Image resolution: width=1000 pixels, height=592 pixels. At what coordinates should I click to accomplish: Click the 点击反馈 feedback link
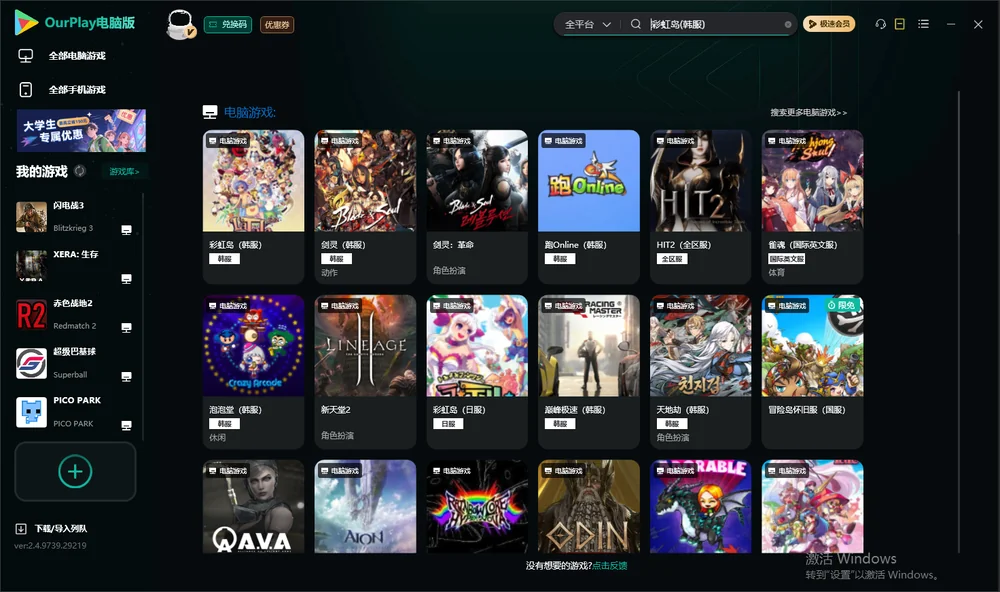point(609,565)
